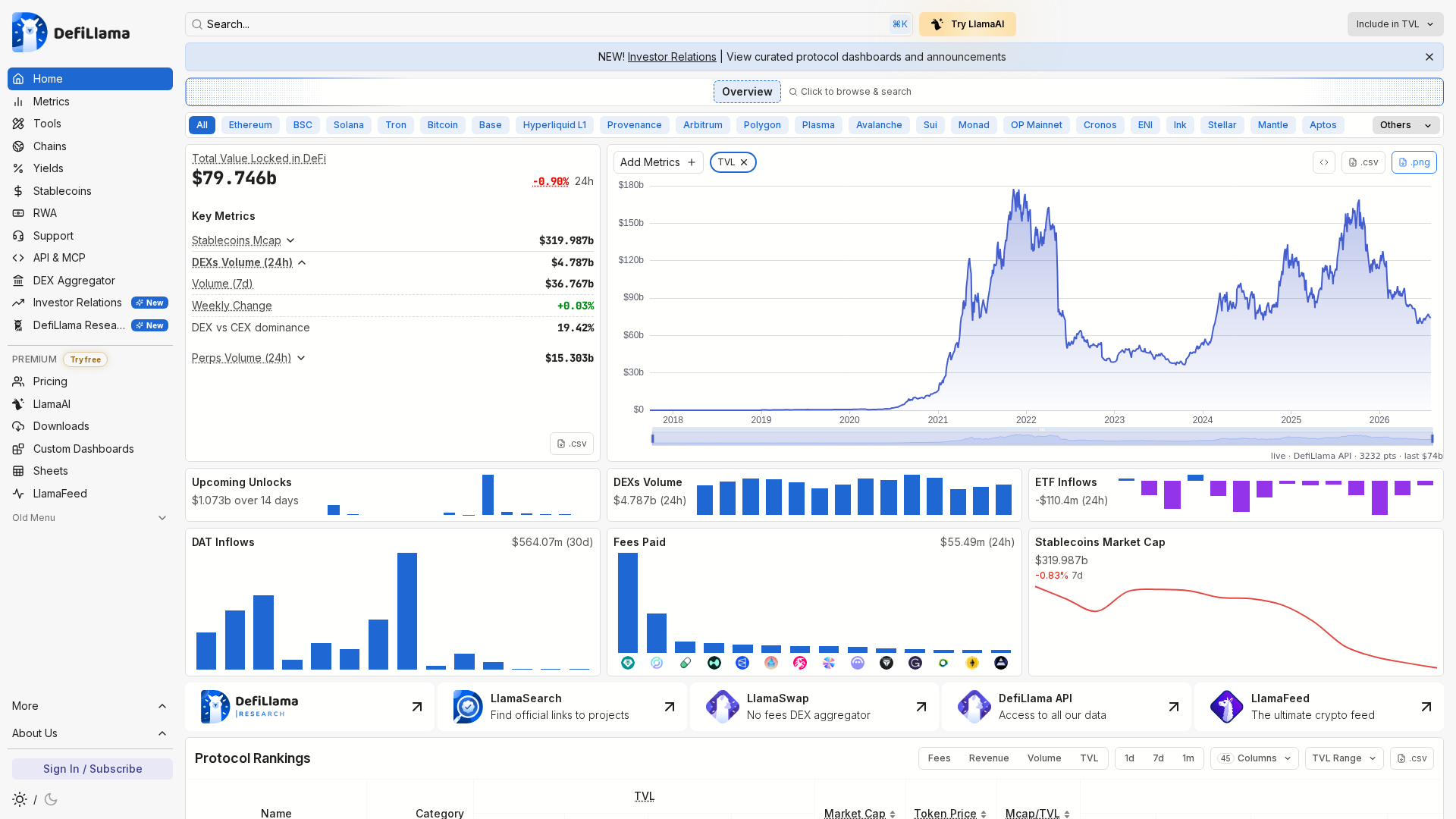Click the Downloads cloud icon
Screen dimensions: 1456x819
point(18,426)
